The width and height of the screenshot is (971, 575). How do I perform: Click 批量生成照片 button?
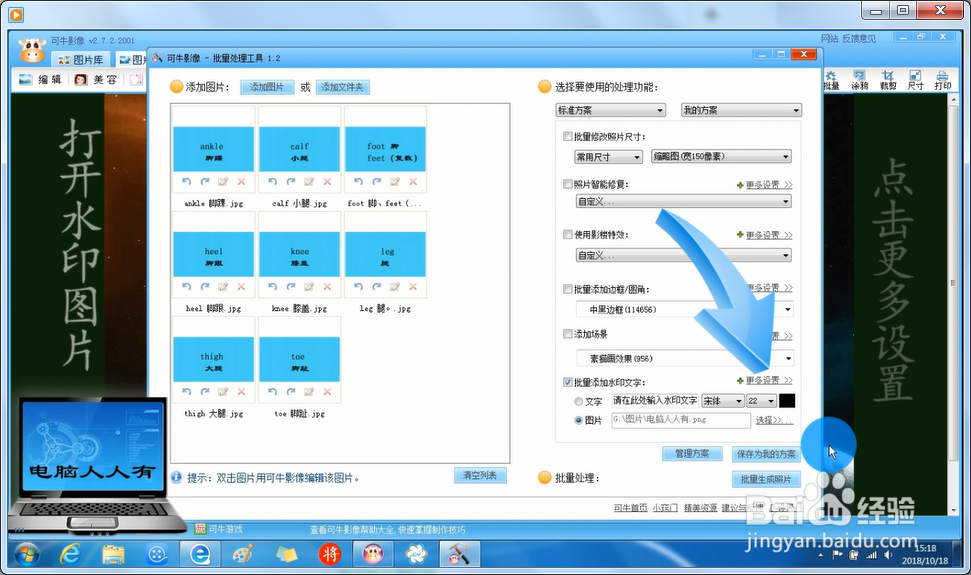coord(766,479)
